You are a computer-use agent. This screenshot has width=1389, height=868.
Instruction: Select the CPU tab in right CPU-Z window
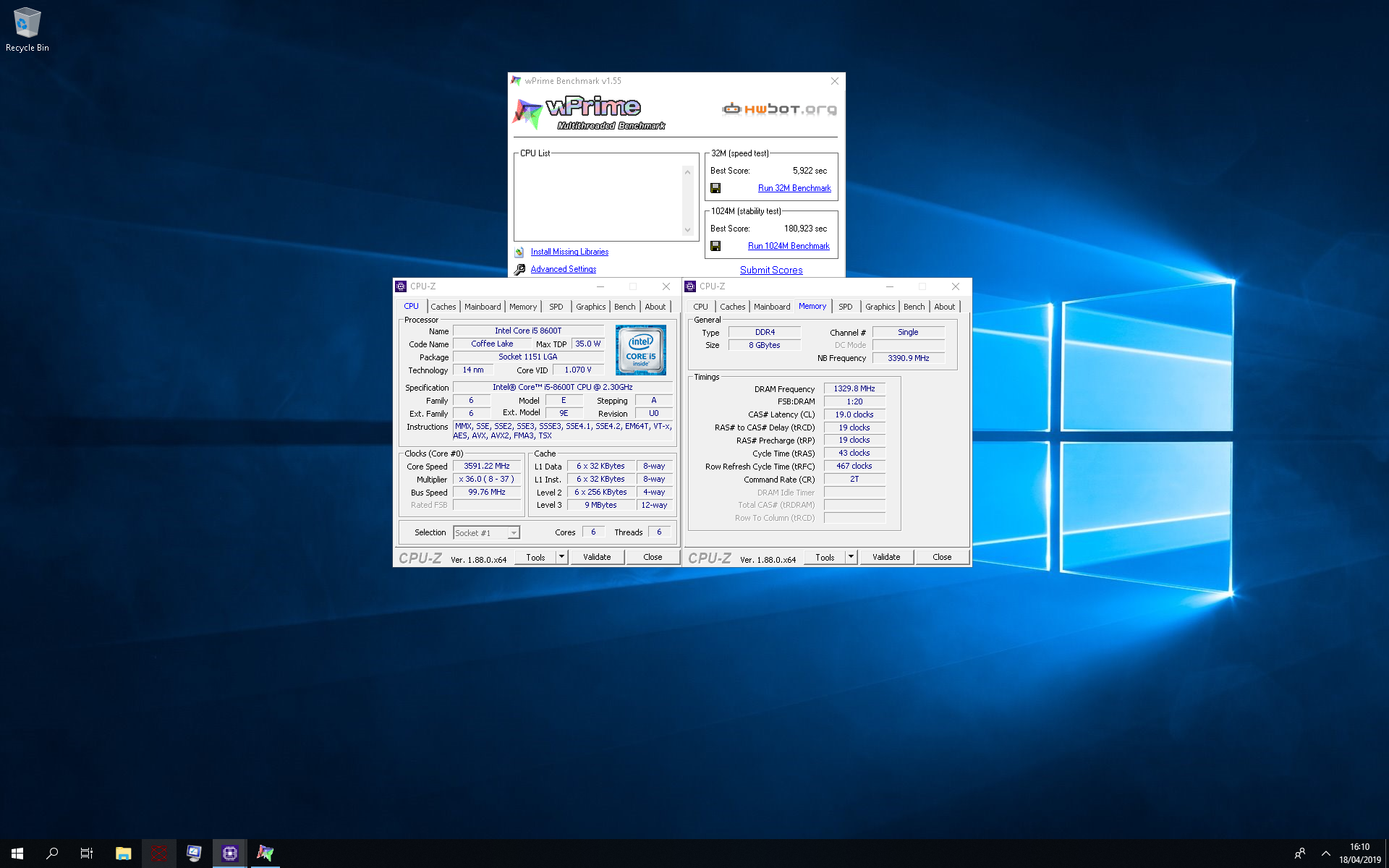pyautogui.click(x=700, y=307)
